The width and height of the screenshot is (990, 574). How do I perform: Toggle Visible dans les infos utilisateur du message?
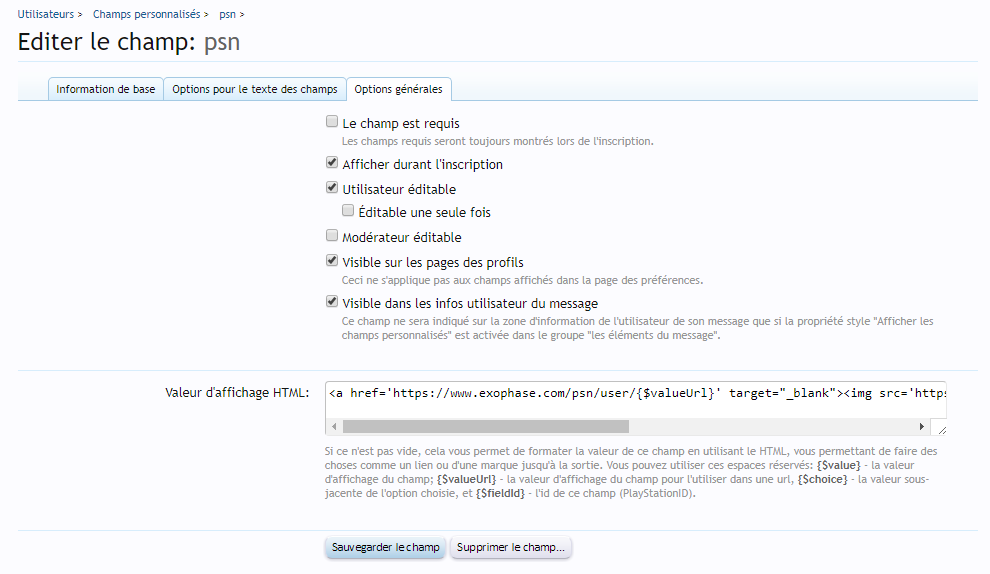pyautogui.click(x=332, y=302)
